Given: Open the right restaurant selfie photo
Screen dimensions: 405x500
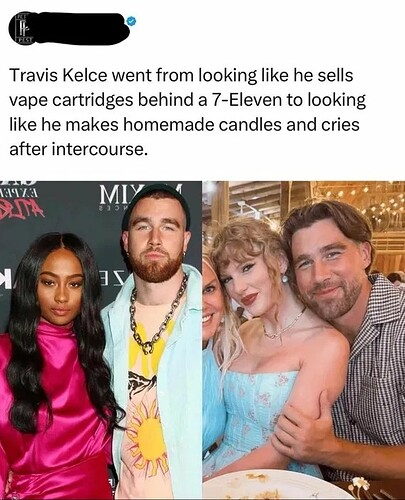Looking at the screenshot, I should point(304,340).
